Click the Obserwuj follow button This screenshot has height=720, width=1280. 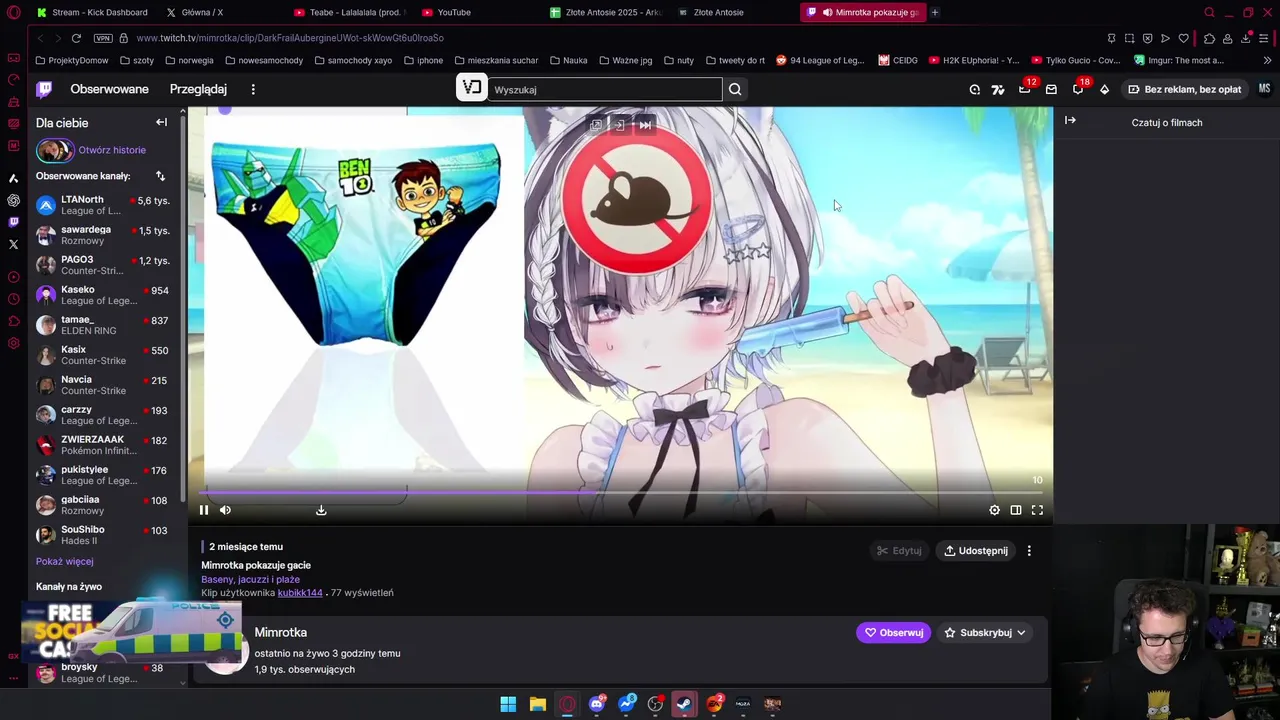click(893, 633)
